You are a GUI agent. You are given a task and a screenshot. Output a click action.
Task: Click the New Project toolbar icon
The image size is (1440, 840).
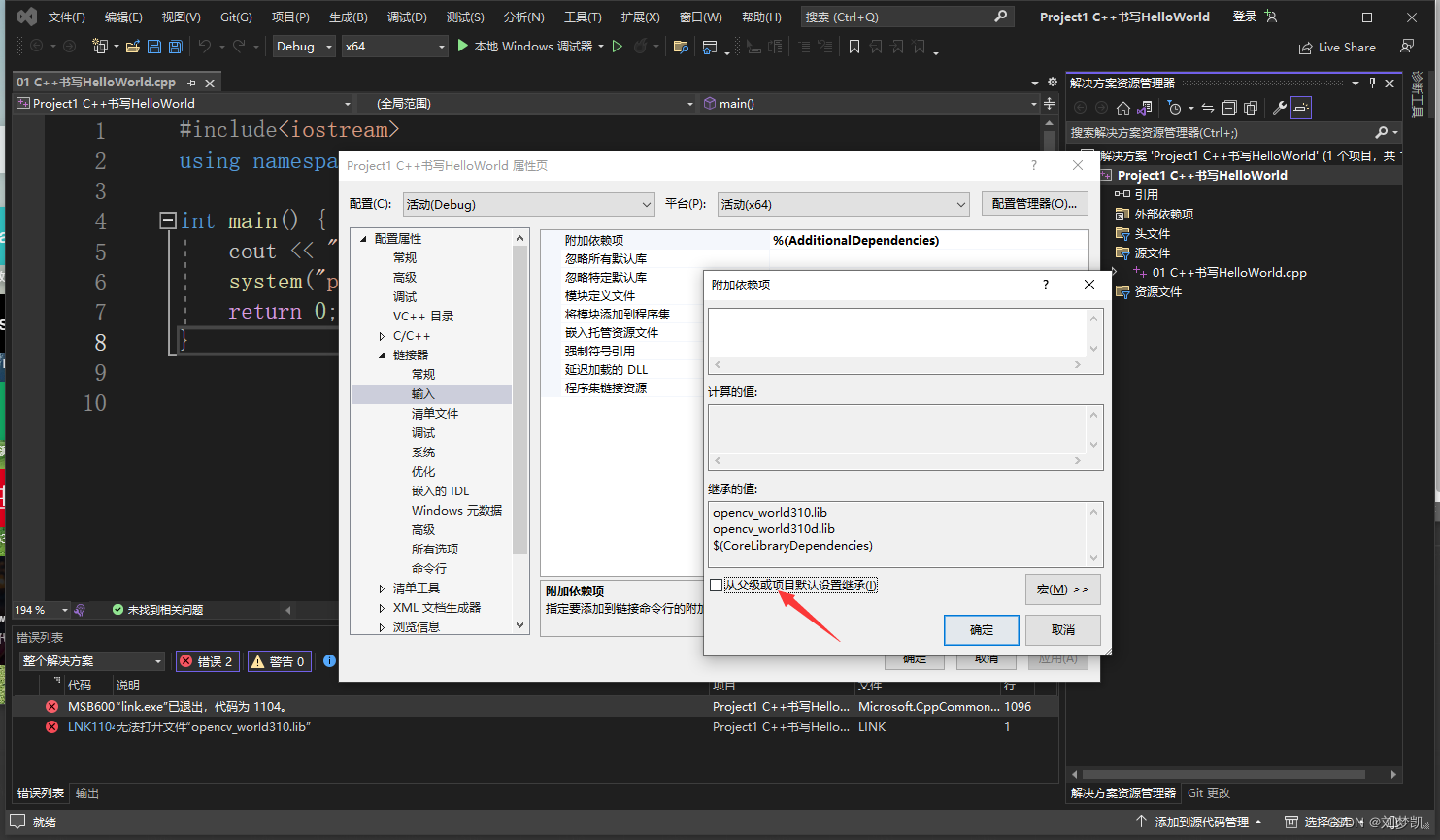point(100,47)
